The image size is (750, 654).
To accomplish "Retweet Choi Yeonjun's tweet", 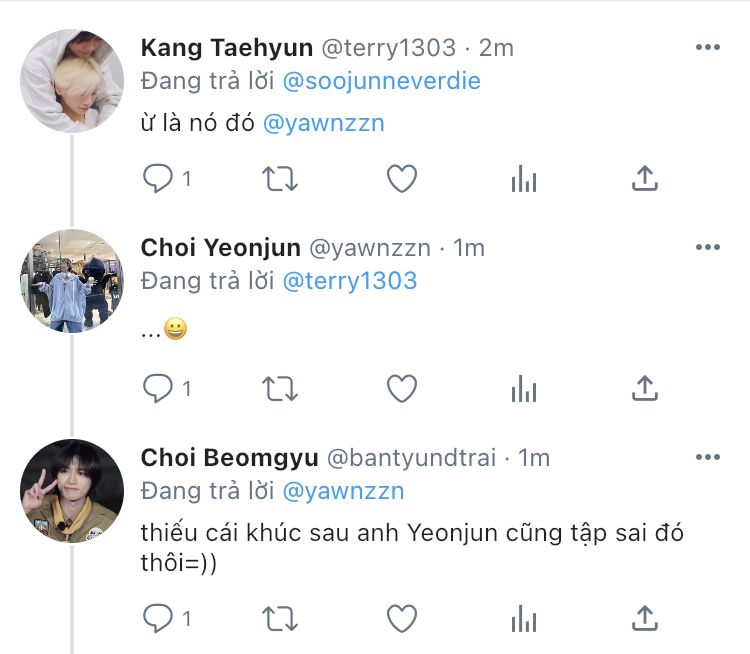I will [280, 388].
